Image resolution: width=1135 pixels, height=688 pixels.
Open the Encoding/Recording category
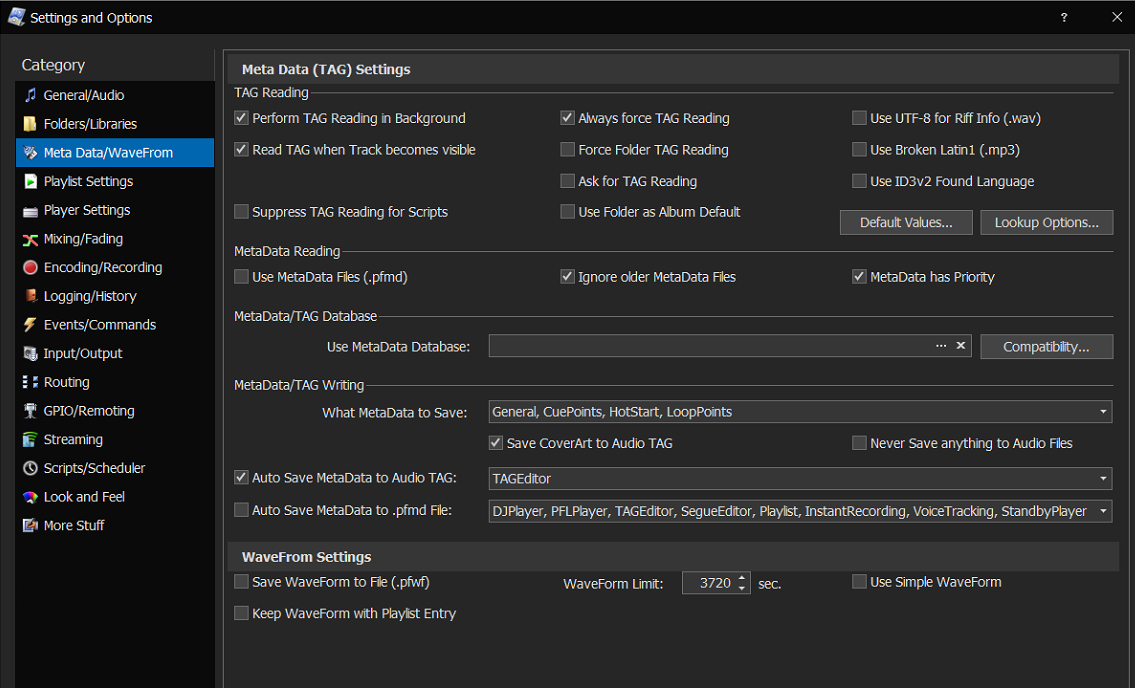point(115,267)
